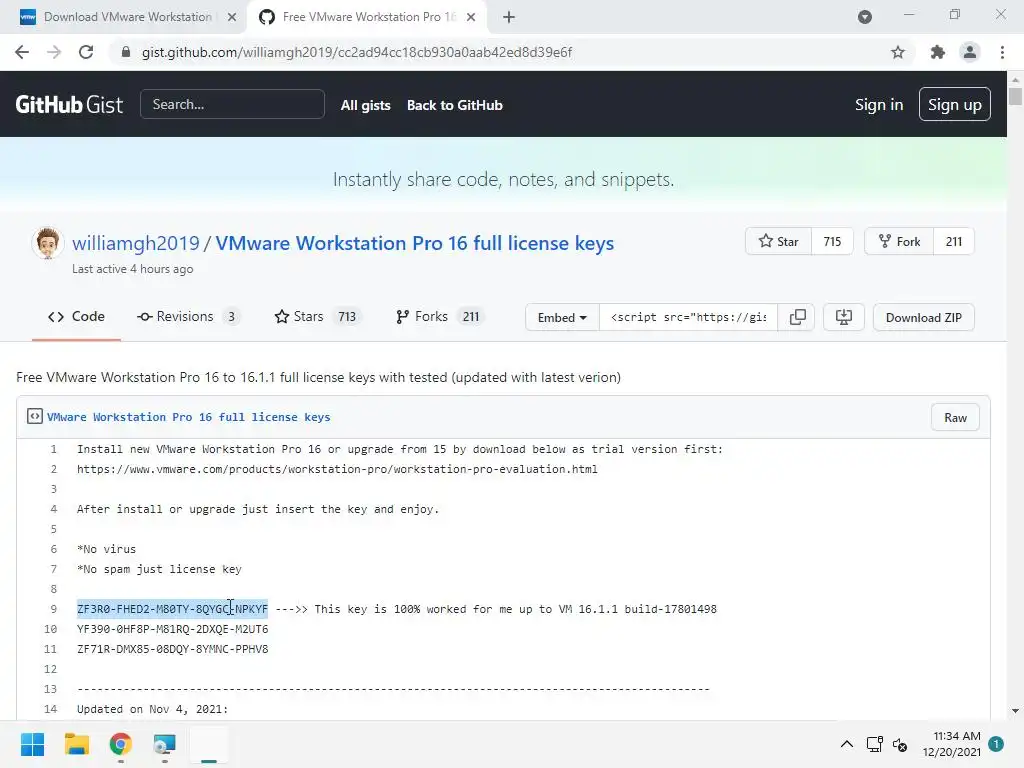The width and height of the screenshot is (1024, 768).
Task: Copy the embed script to clipboard
Action: [x=797, y=317]
